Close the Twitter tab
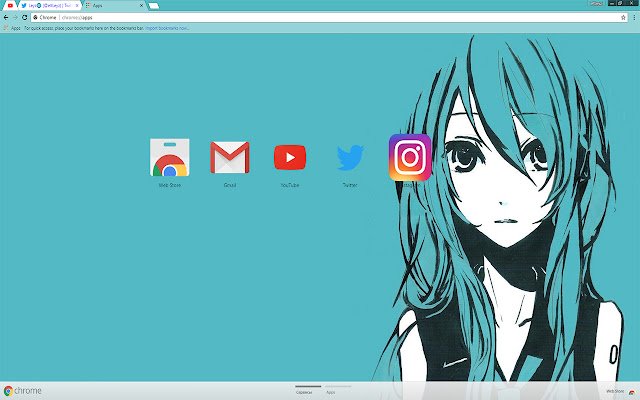Viewport: 640px width, 400px height. coord(77,6)
